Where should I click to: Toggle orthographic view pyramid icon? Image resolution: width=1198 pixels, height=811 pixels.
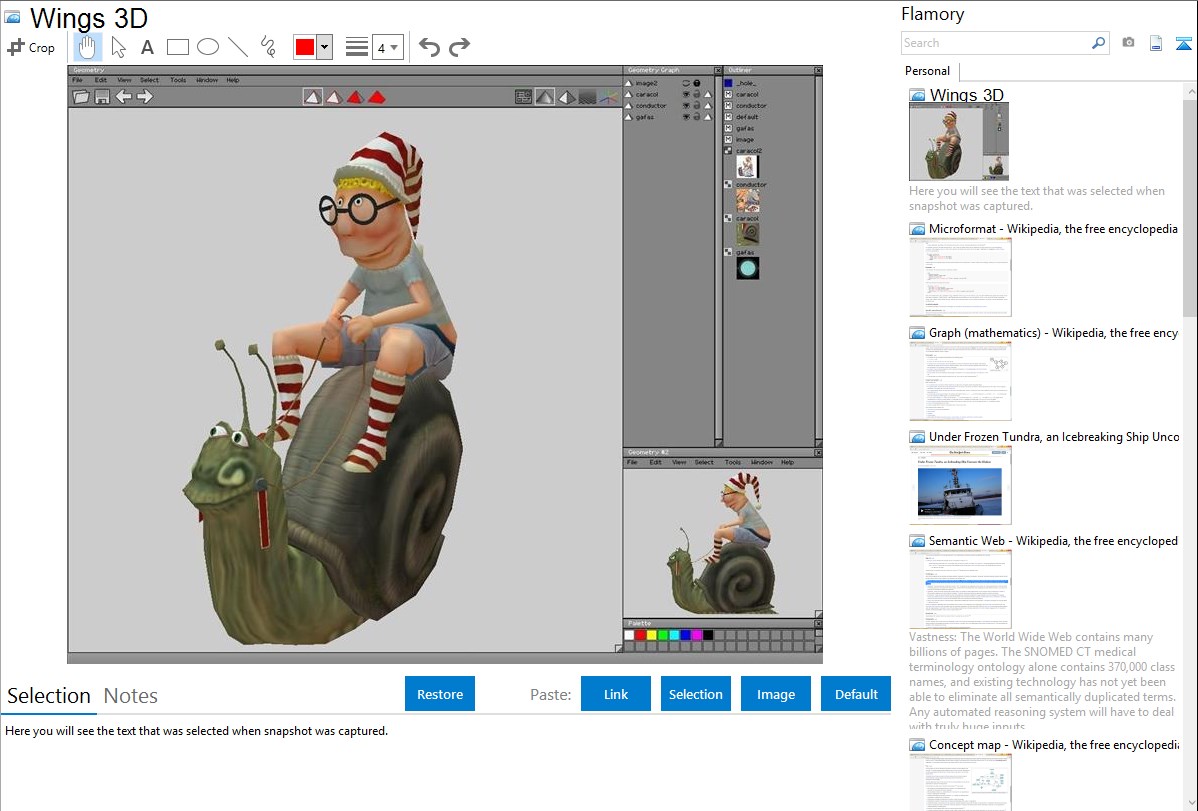point(566,97)
